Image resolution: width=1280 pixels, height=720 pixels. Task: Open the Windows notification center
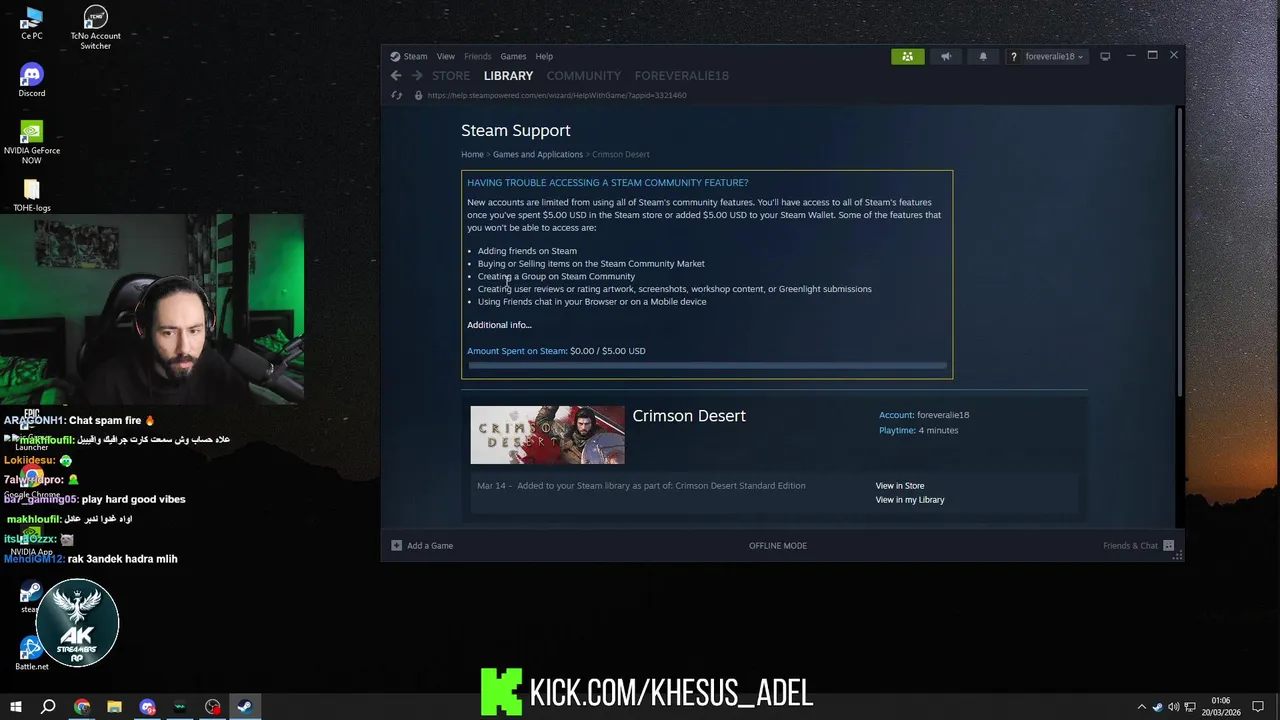[x=1258, y=707]
